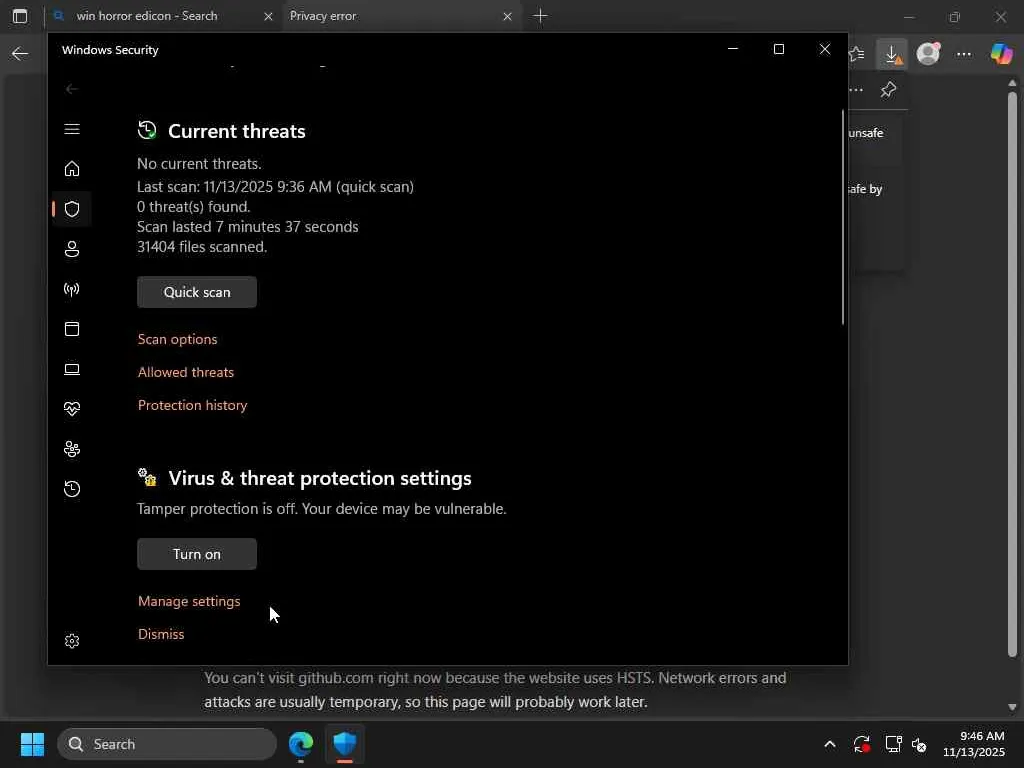Turn on Tamper protection button
This screenshot has width=1024, height=768.
[x=197, y=554]
